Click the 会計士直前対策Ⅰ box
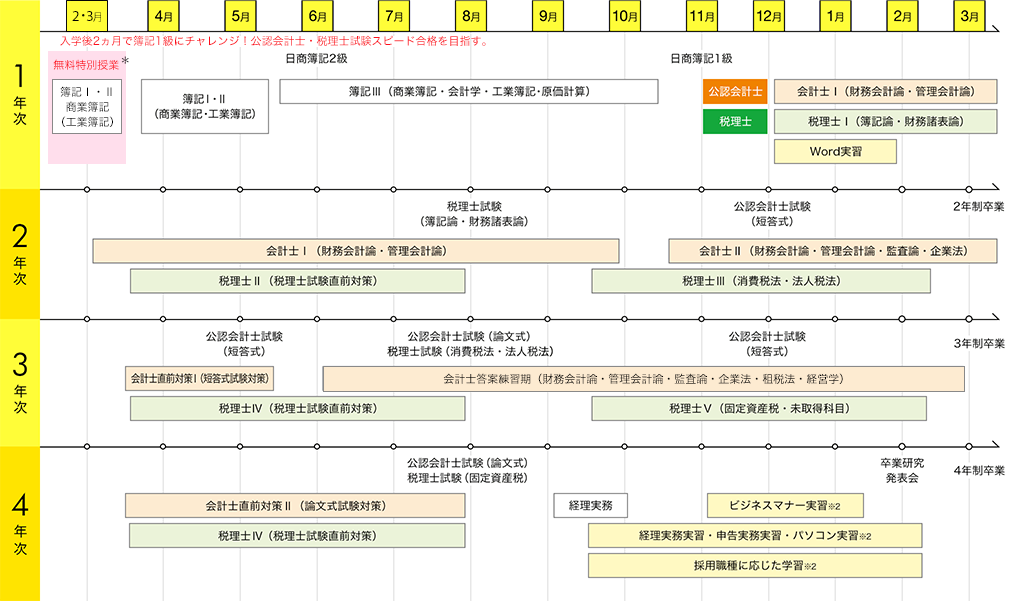 [x=199, y=379]
